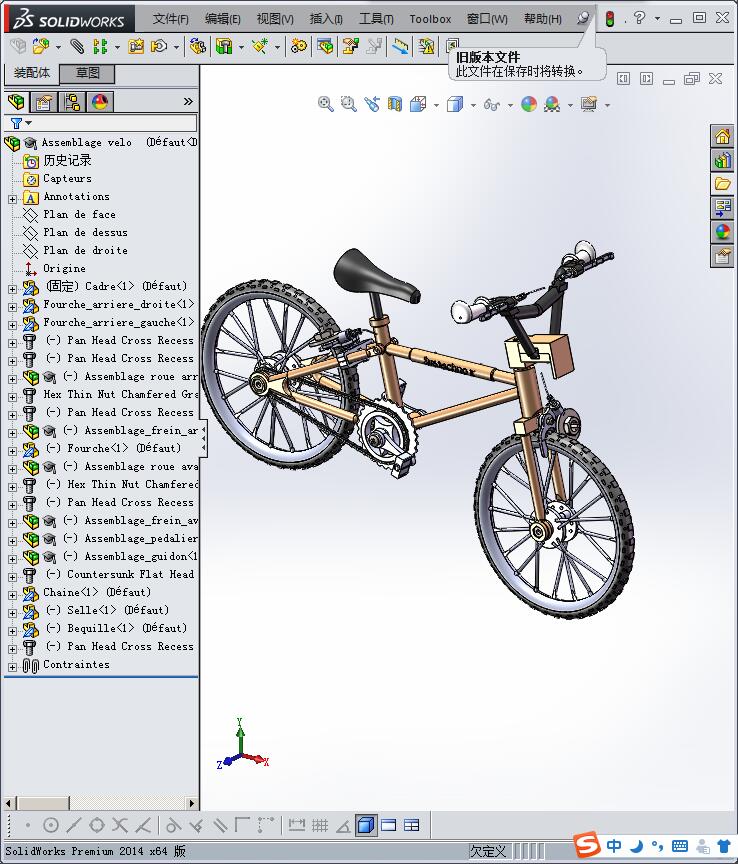Toggle the center point snap button
This screenshot has height=864, width=738.
click(x=51, y=825)
